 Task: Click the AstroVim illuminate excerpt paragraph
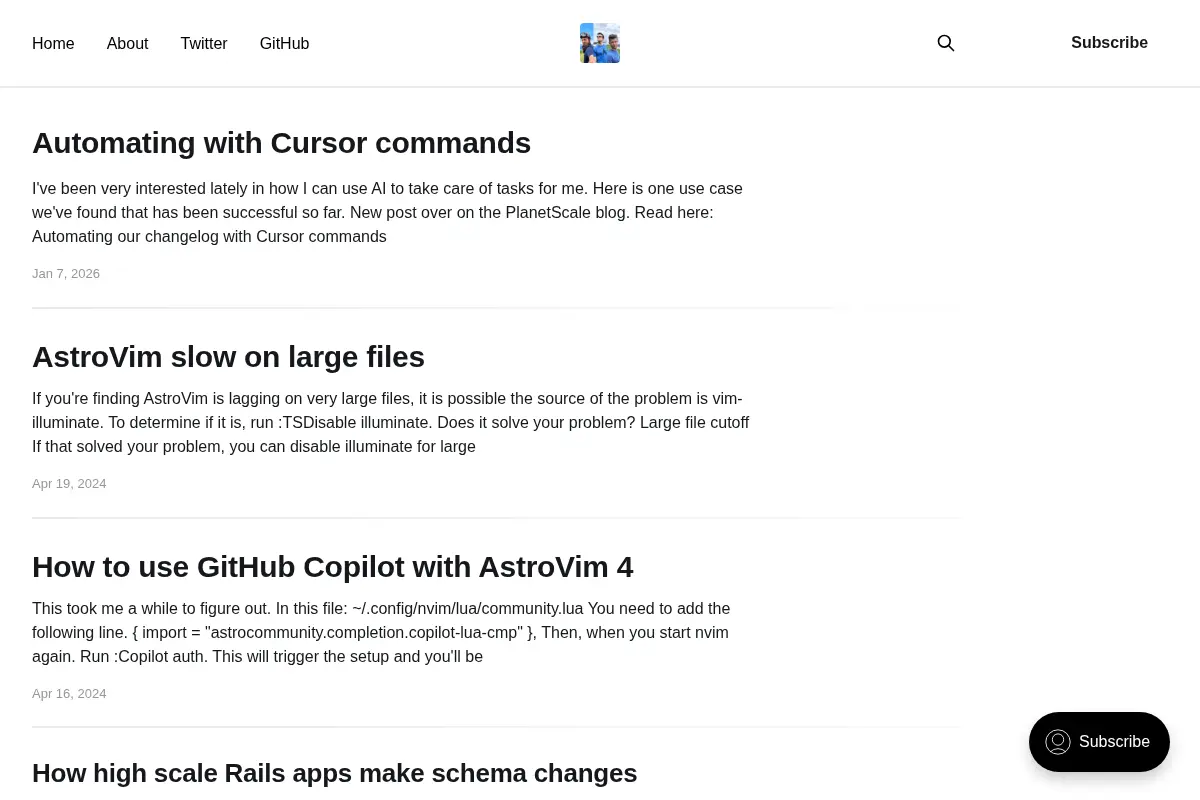coord(392,422)
